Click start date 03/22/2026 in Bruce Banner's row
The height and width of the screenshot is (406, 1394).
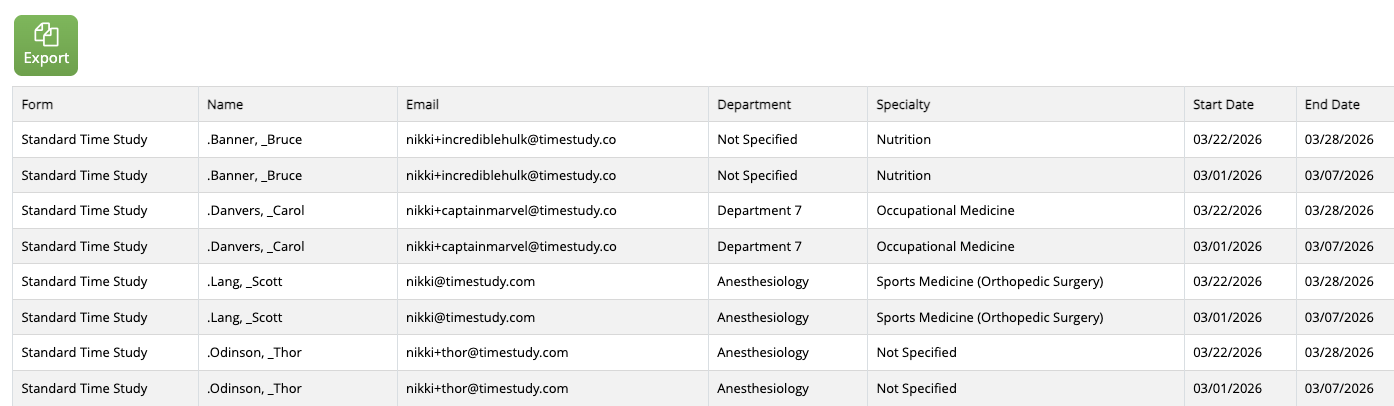click(x=1227, y=140)
